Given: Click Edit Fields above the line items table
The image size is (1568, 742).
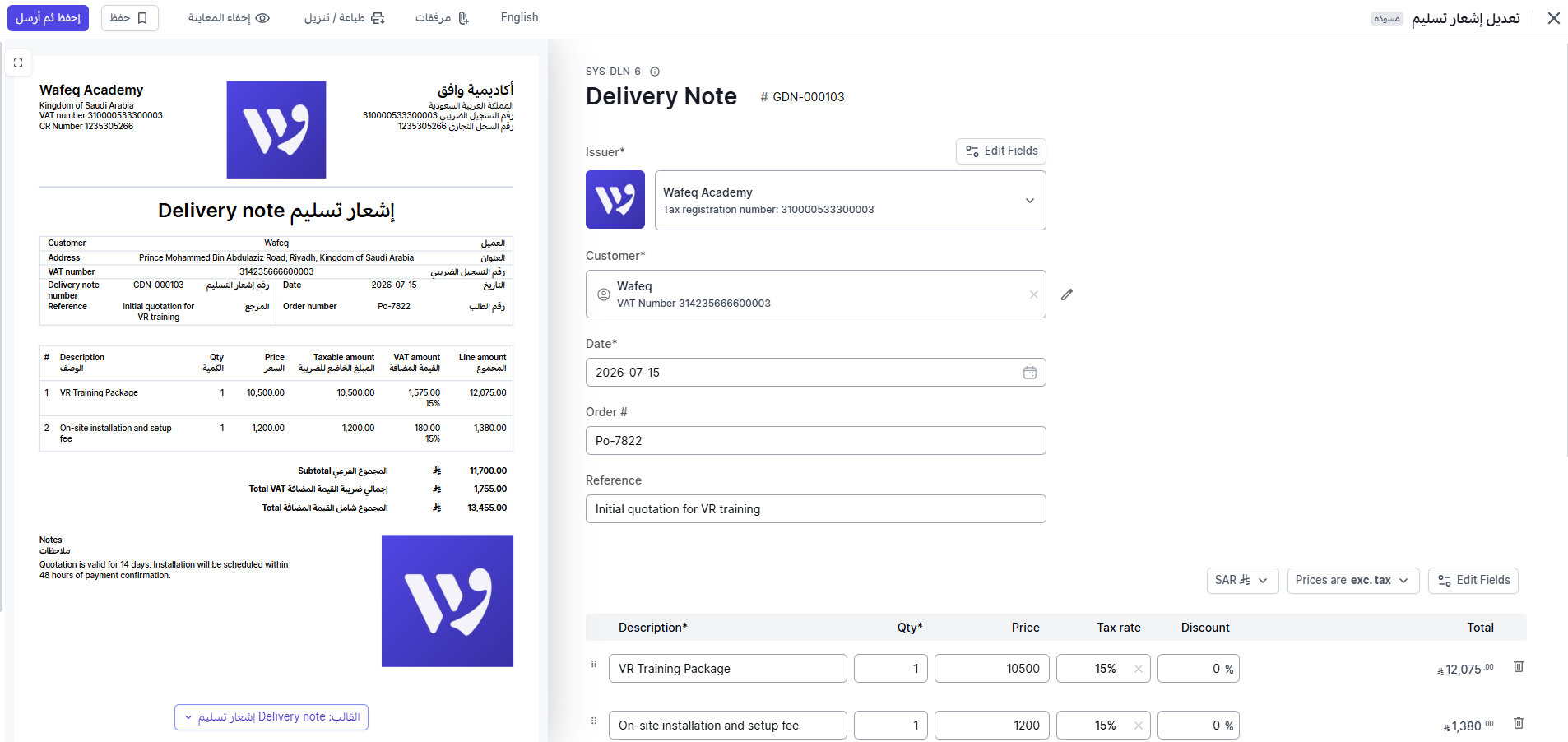Looking at the screenshot, I should coord(1473,580).
